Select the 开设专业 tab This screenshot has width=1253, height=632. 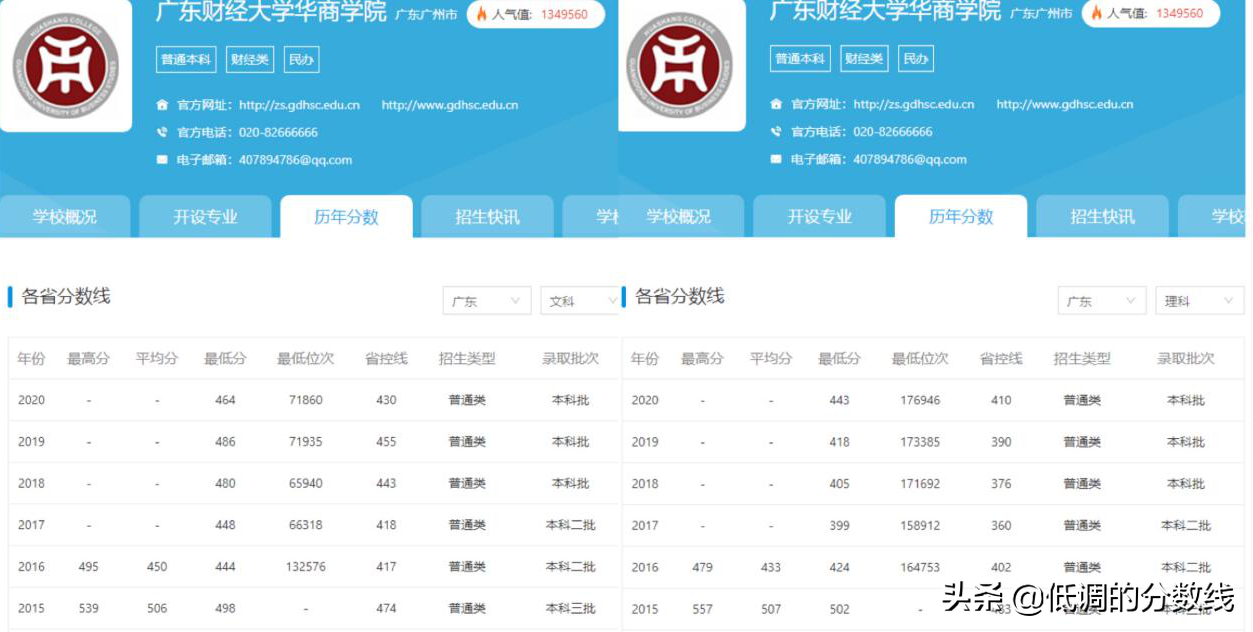[x=206, y=216]
